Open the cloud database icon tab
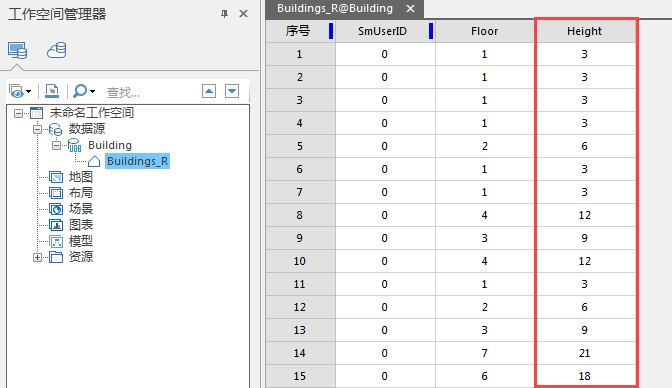This screenshot has height=388, width=672. 57,50
